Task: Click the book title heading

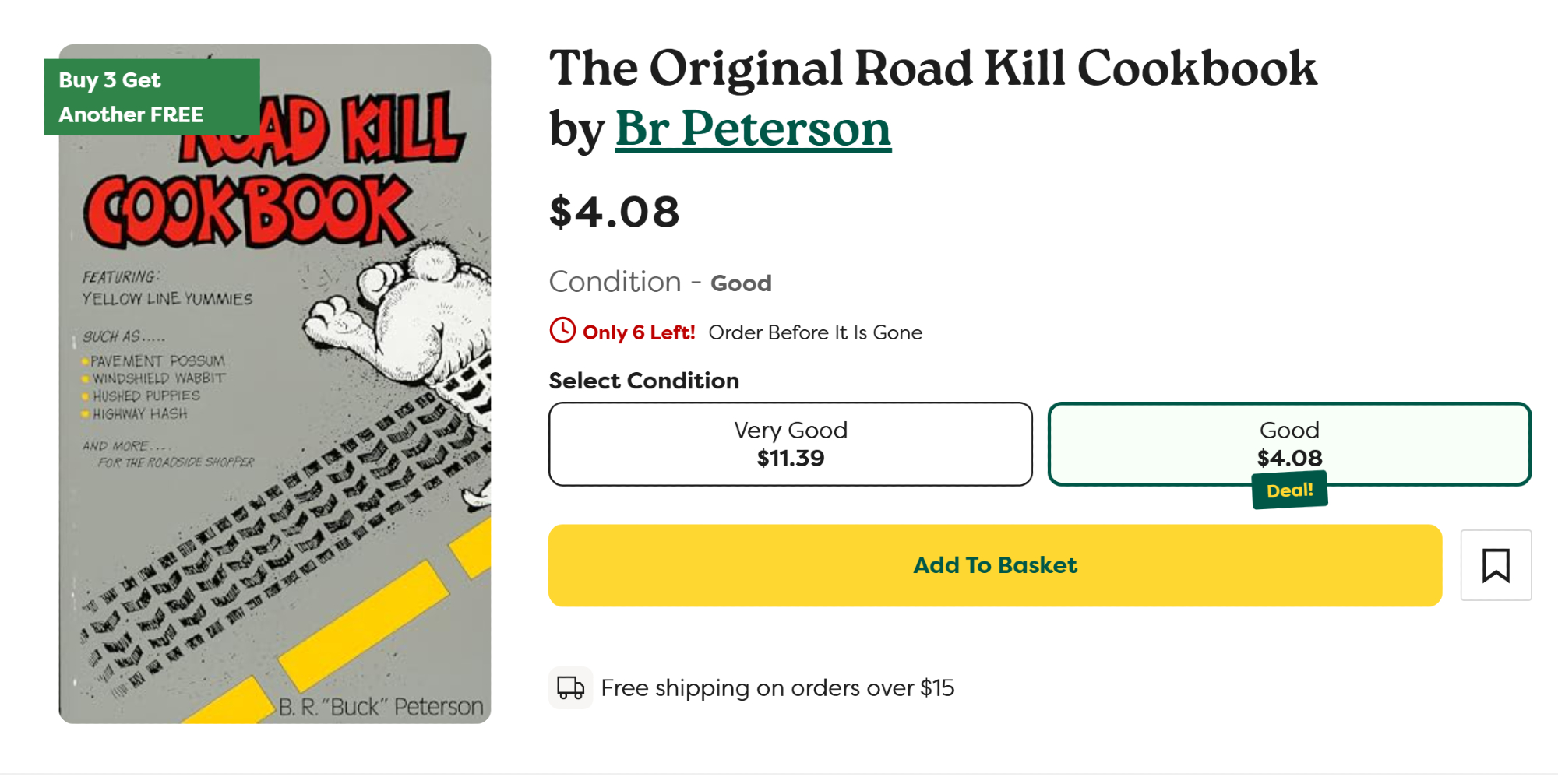Action: click(x=932, y=69)
